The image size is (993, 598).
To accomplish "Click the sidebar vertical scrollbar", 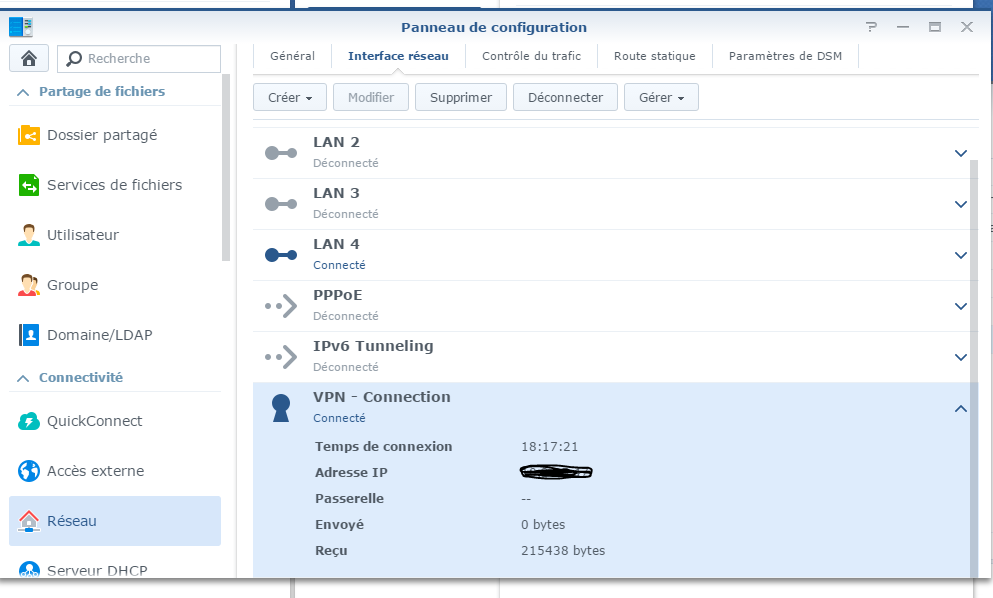I will click(x=226, y=168).
